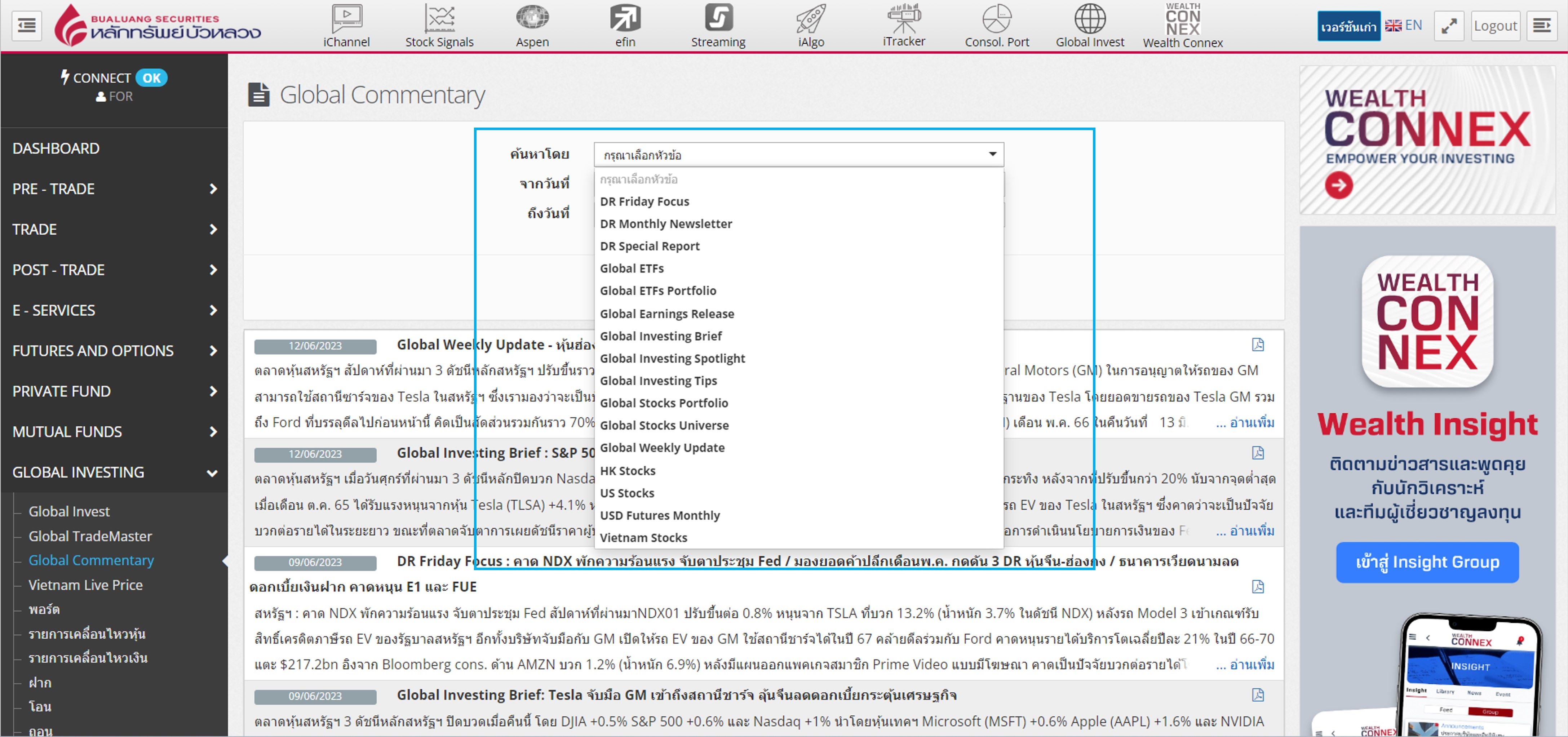Collapse the search topic dropdown arrow

click(x=992, y=155)
